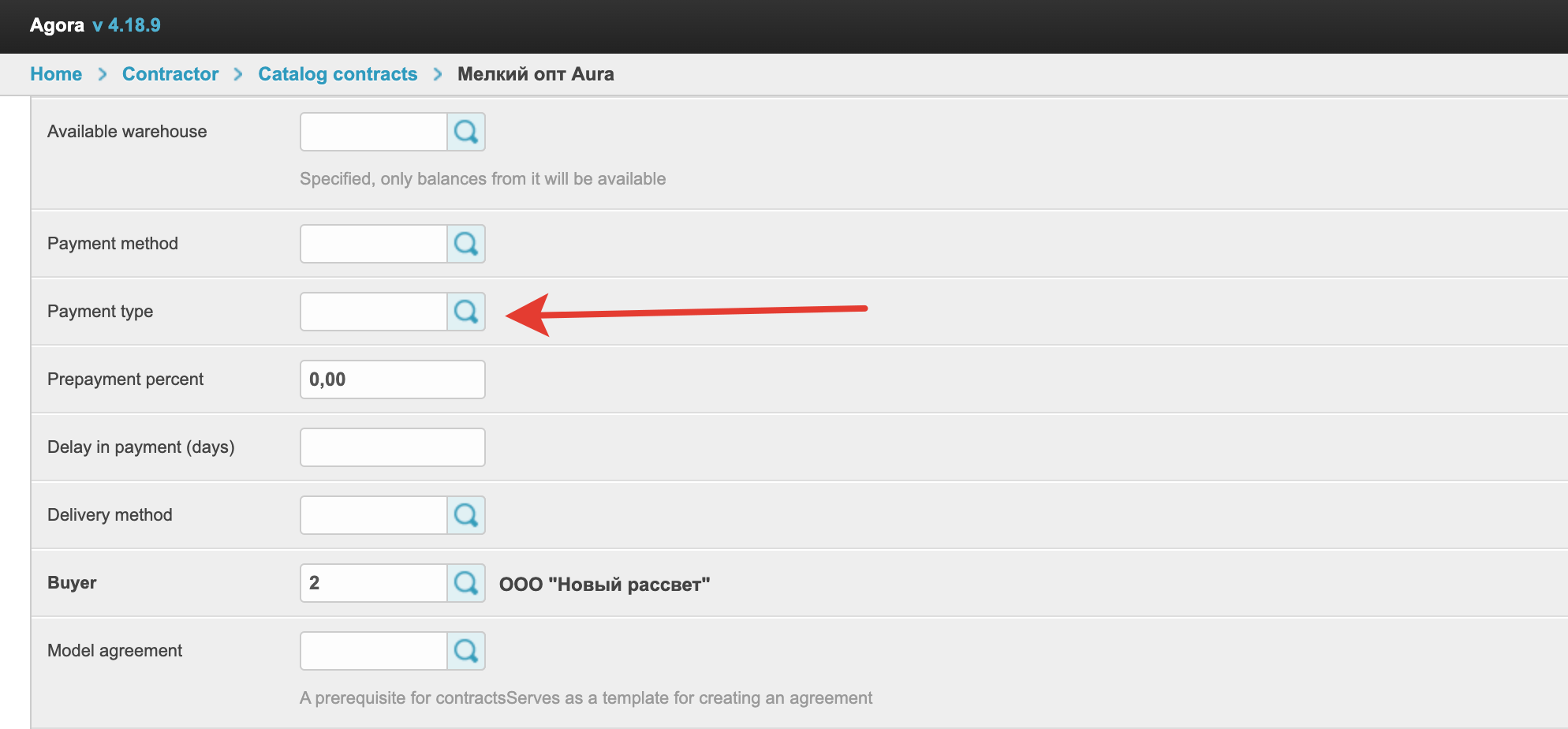
Task: Click the Agora logo in header
Action: tap(57, 25)
